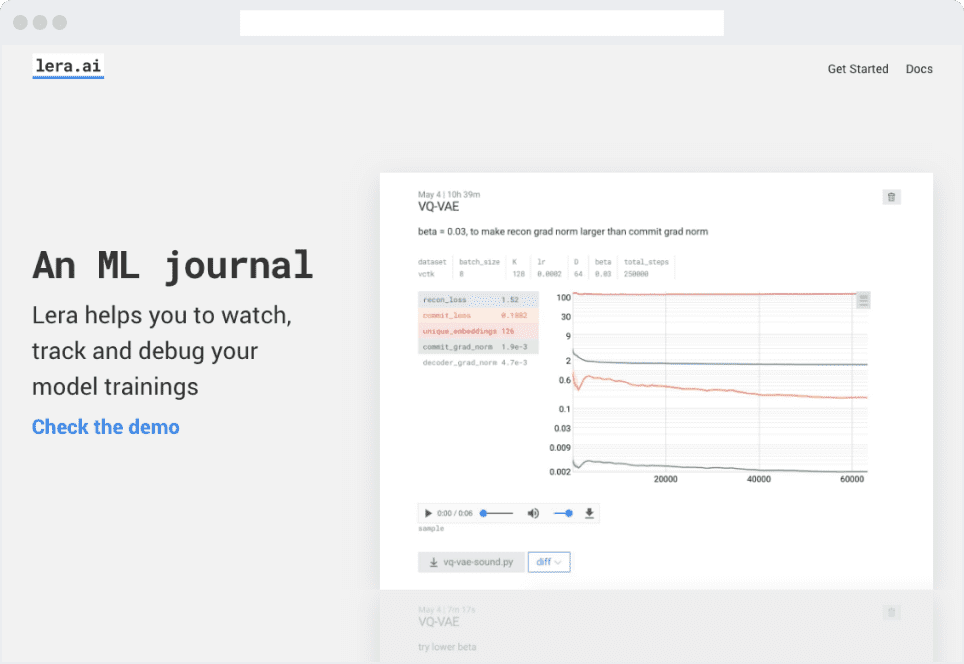Click the Check the demo link
The image size is (964, 664).
coord(105,427)
